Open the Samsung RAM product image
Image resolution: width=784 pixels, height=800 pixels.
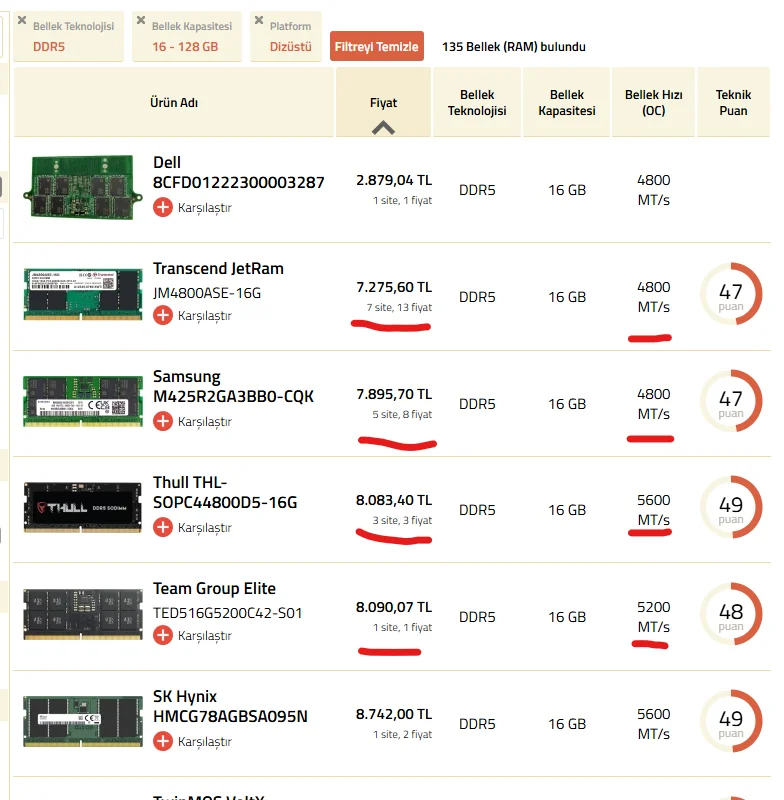(x=83, y=401)
